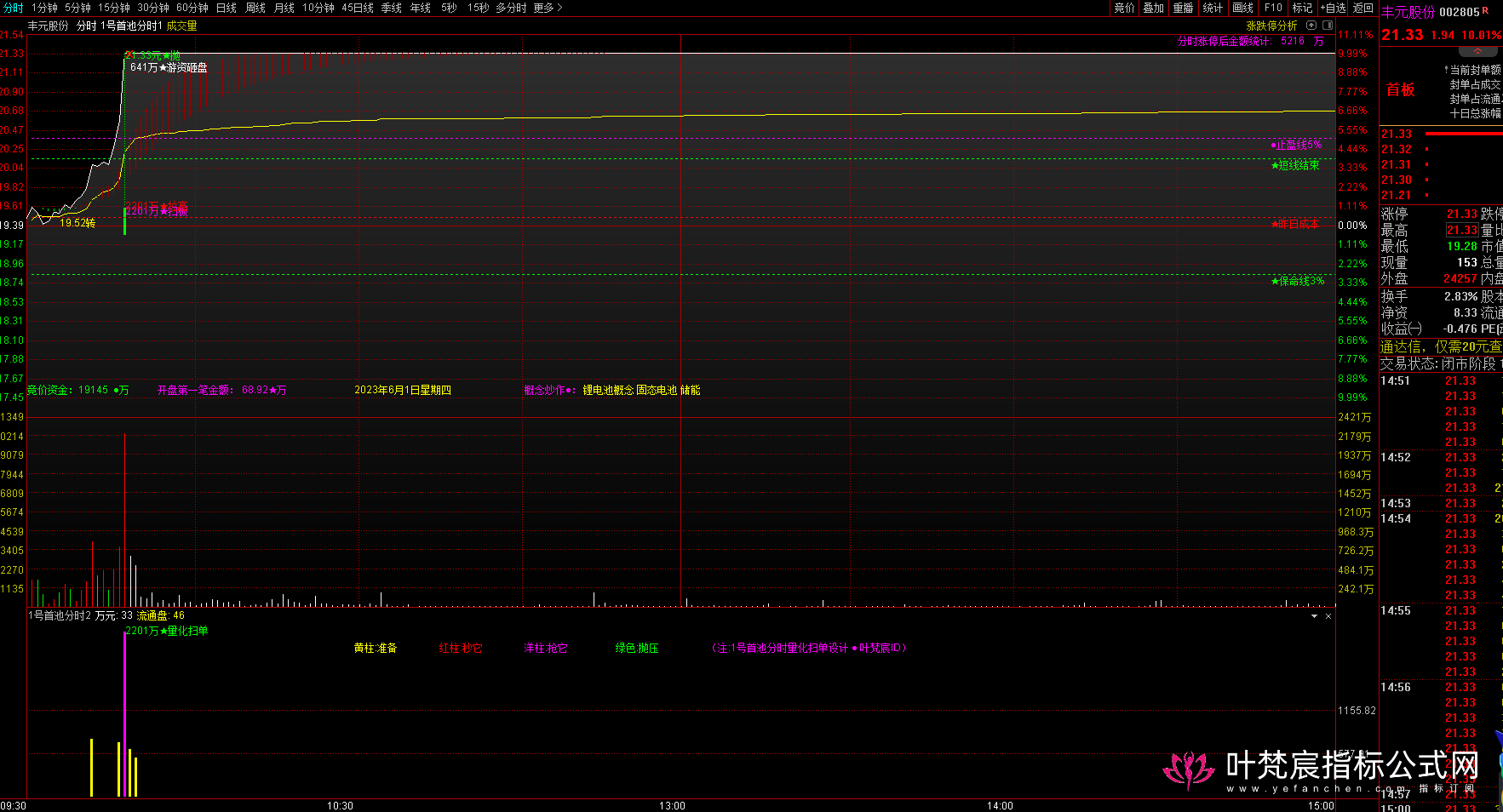1503x812 pixels.
Task: Click the magenta 量化扫单 spike bar
Action: click(125, 715)
